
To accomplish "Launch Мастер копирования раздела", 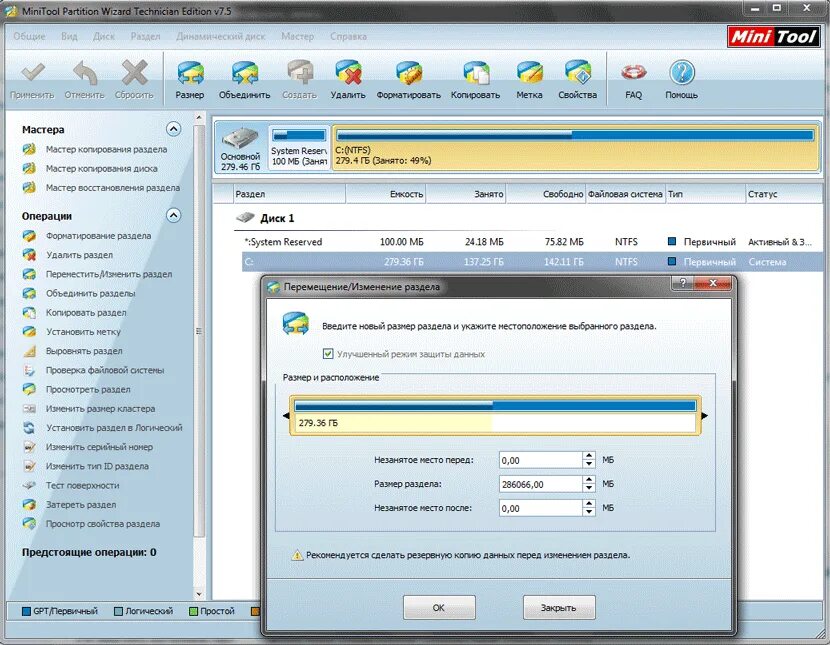I will [106, 149].
